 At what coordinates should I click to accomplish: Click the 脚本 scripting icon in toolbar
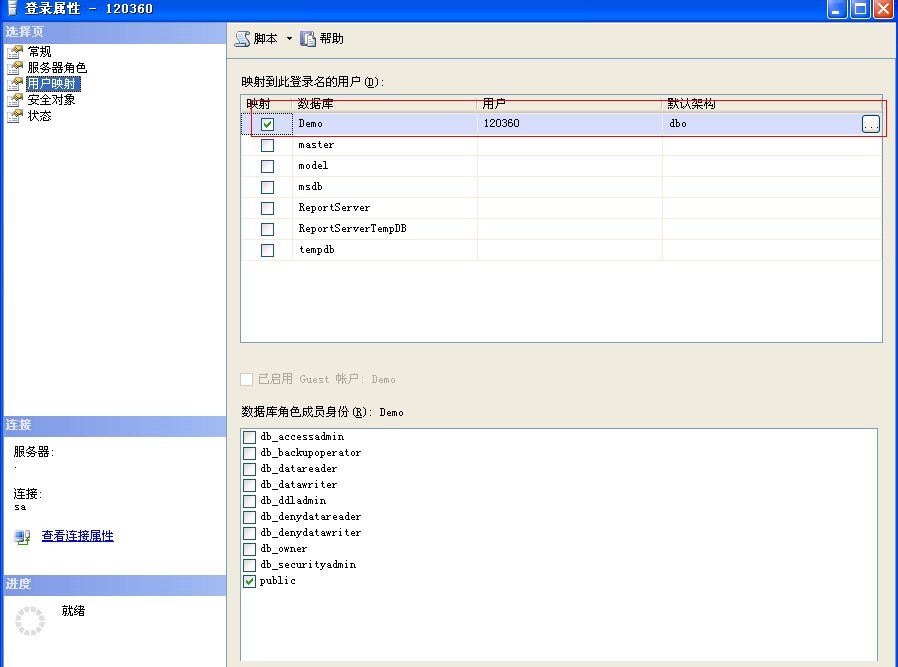coord(243,38)
